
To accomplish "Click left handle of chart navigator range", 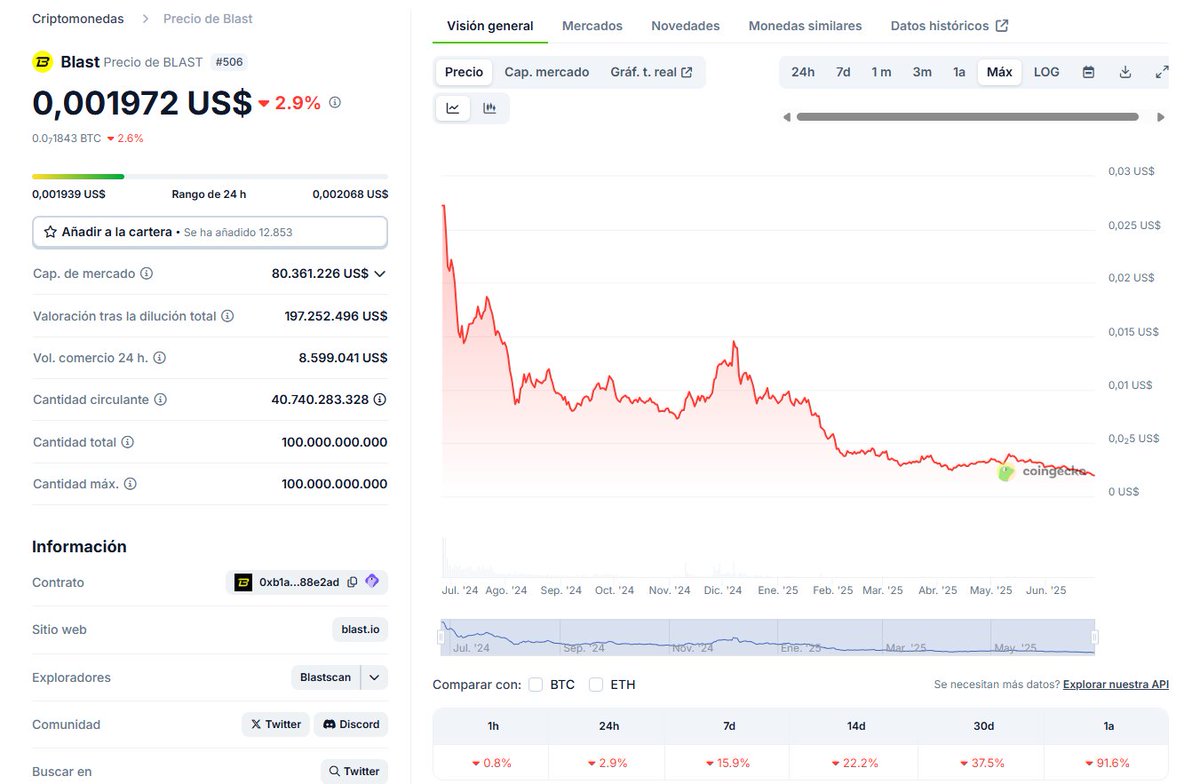I will click(x=441, y=637).
